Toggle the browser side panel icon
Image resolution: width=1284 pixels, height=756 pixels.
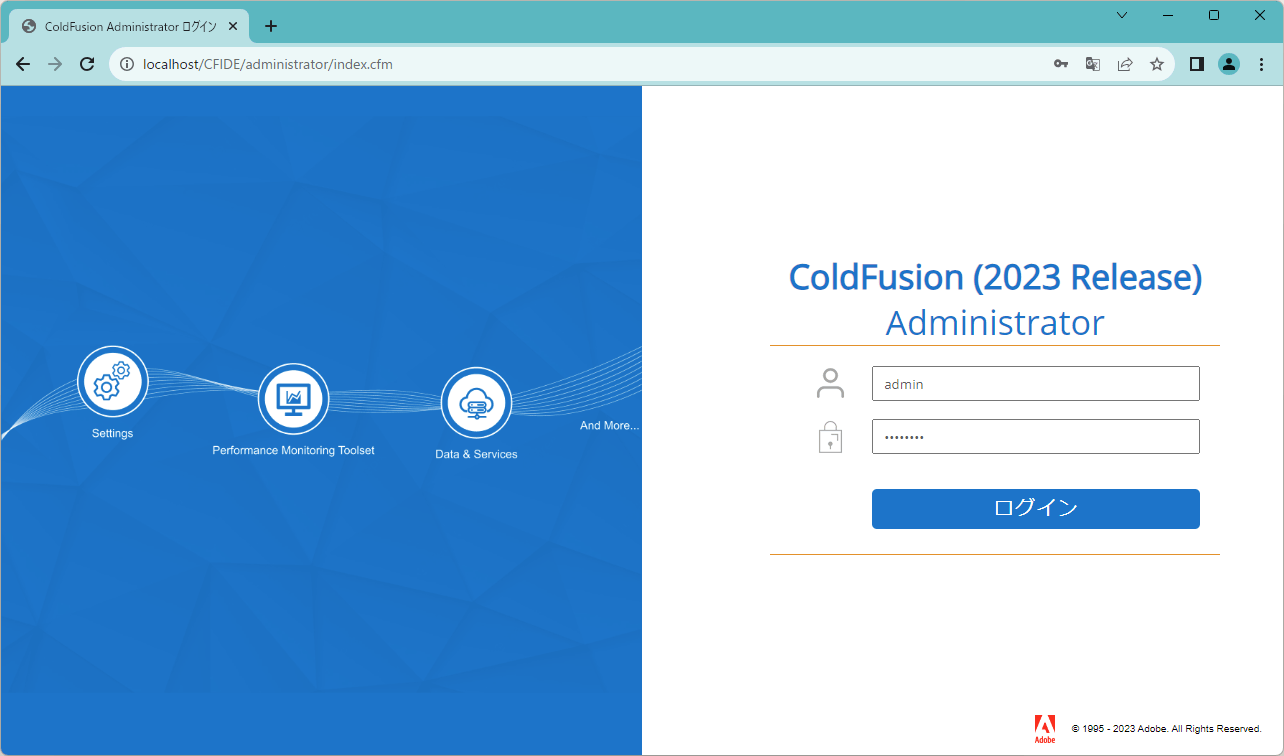tap(1196, 64)
